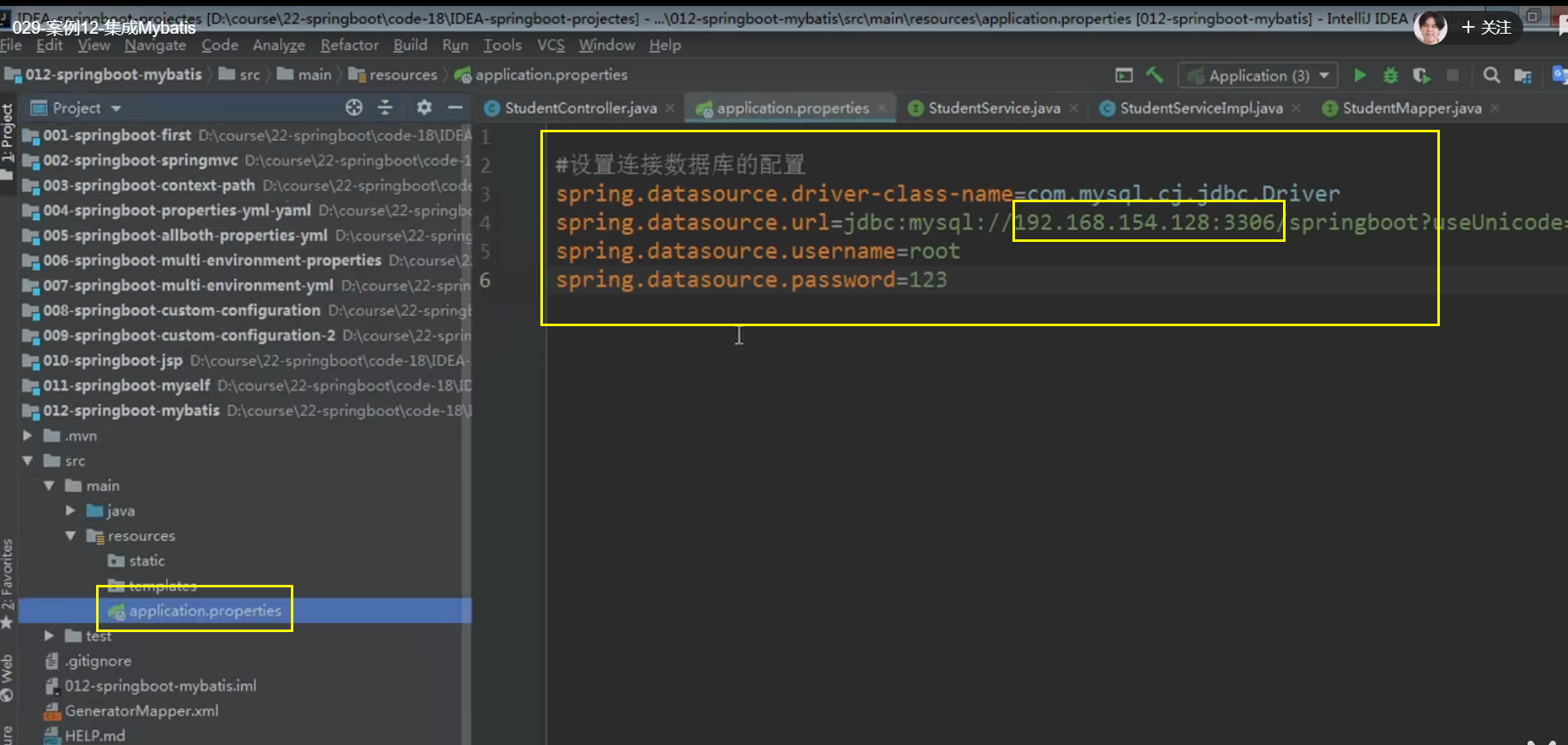
Task: Select application.properties in project tree
Action: pos(205,610)
